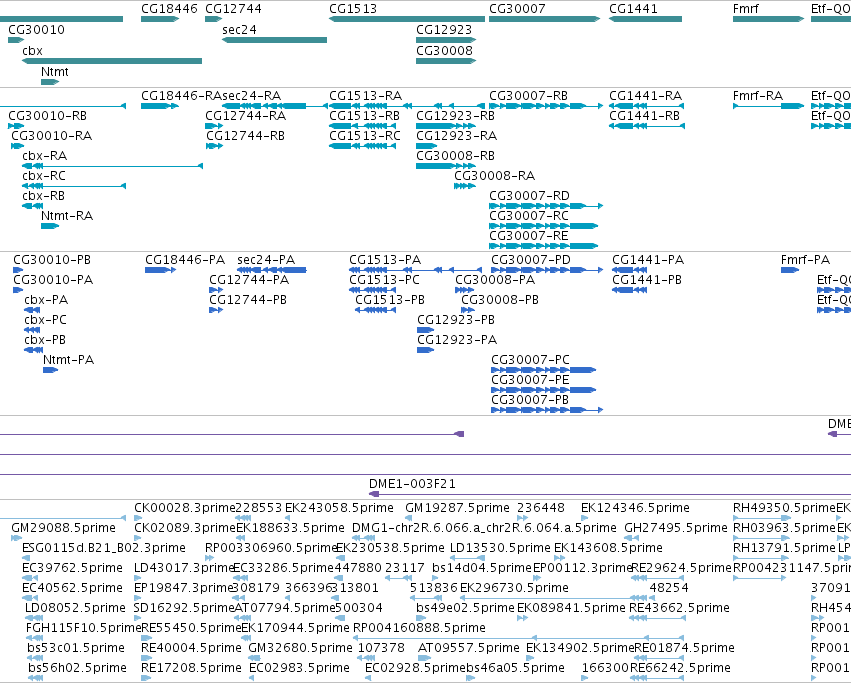851x683 pixels.
Task: Select protein label CG30007-PC
Action: [x=530, y=361]
